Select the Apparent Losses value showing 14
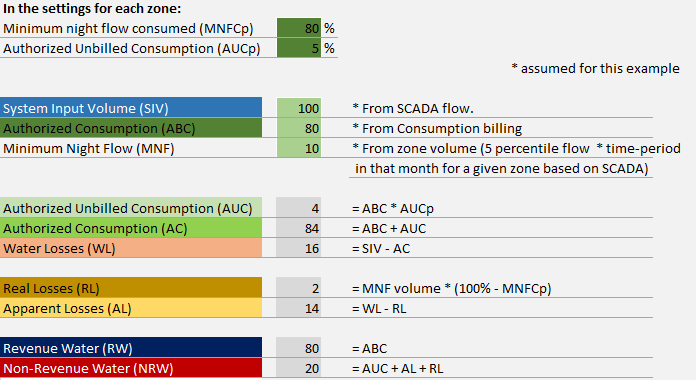 point(298,308)
